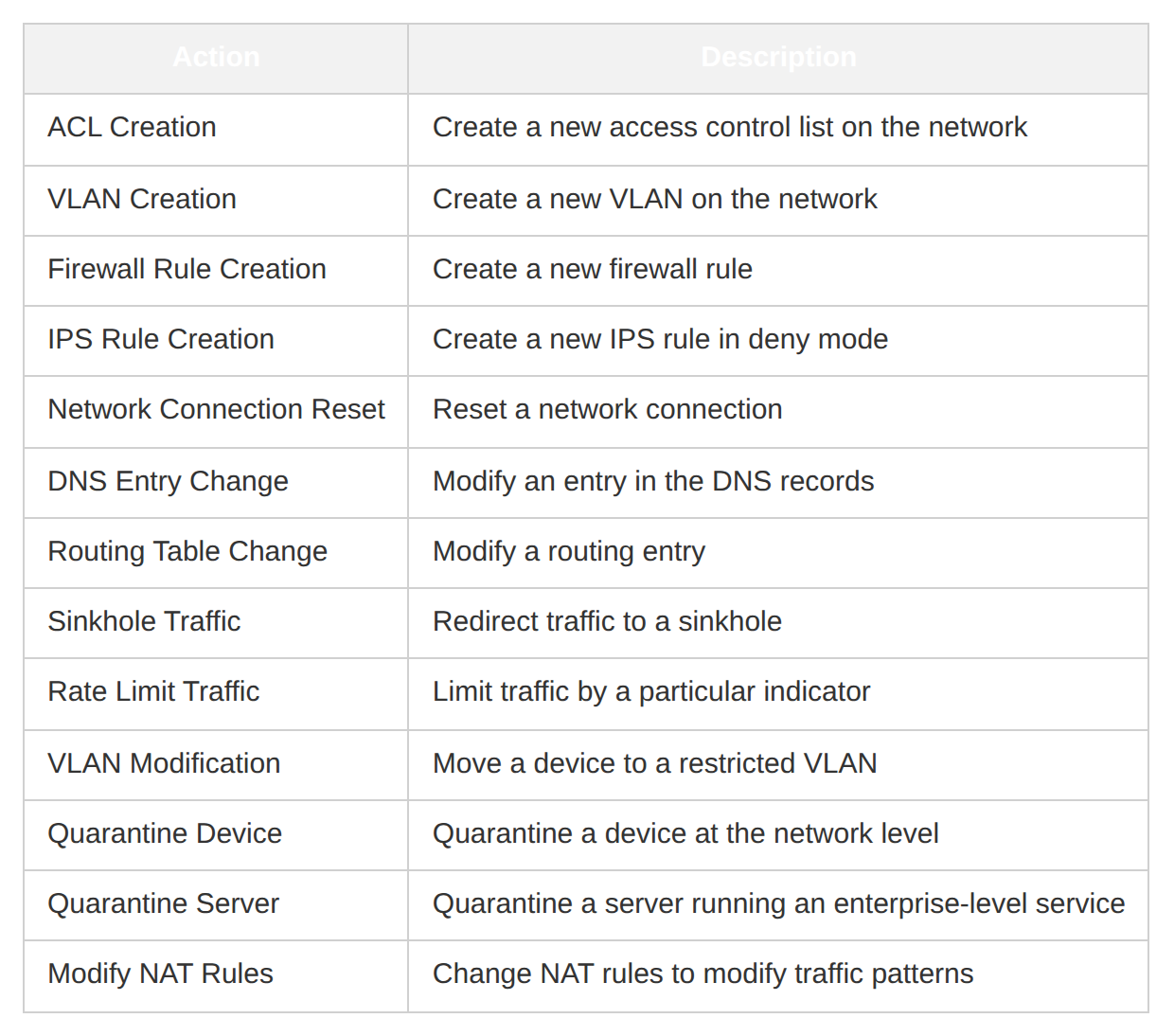Click 'Create a new access control list' description
This screenshot has width=1174, height=1036.
coord(730,127)
